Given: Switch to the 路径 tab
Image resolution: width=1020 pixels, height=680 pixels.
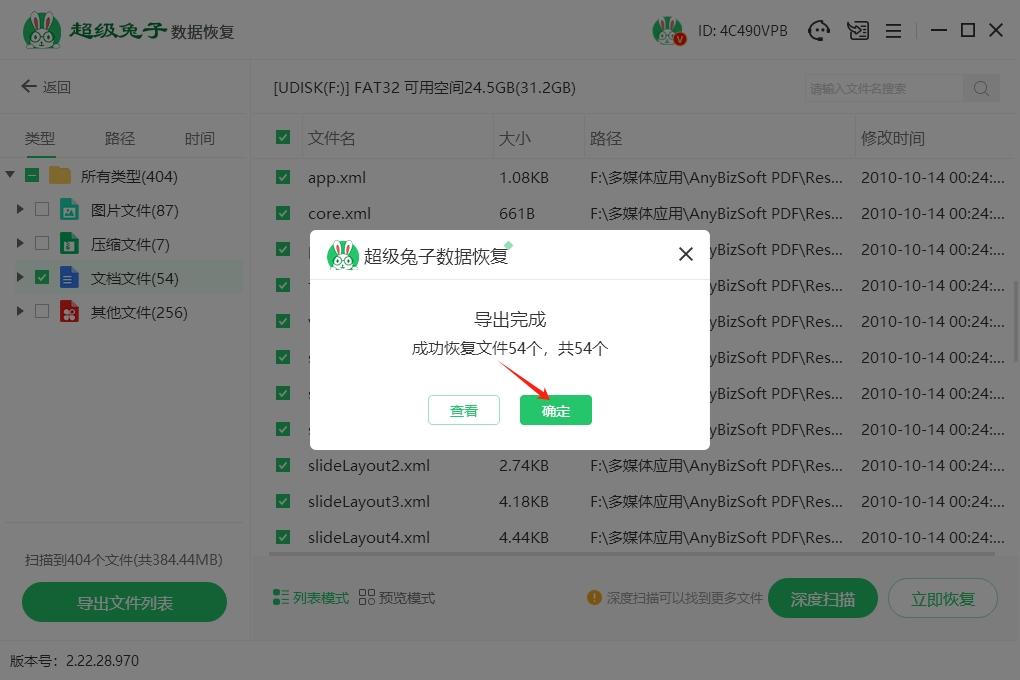Looking at the screenshot, I should click(120, 139).
